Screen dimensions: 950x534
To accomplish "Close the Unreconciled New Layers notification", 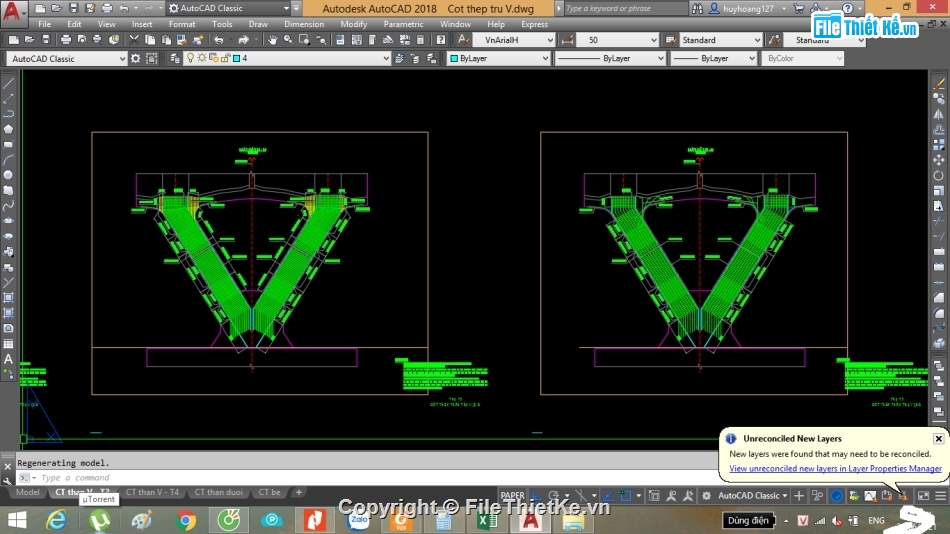I will [938, 438].
